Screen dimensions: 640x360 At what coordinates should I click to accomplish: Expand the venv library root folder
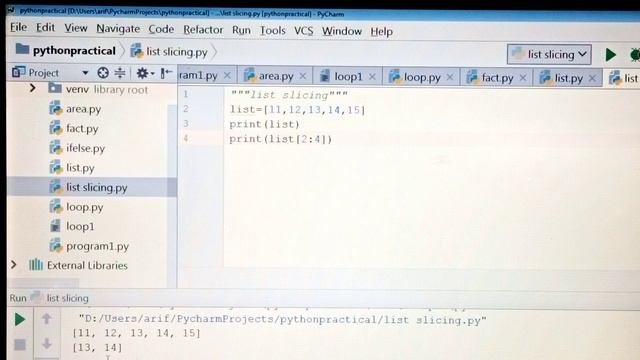pyautogui.click(x=32, y=88)
